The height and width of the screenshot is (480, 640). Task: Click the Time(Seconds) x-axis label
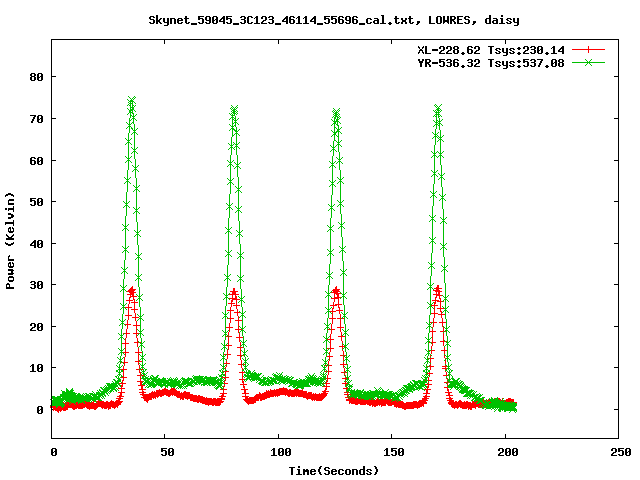click(333, 471)
